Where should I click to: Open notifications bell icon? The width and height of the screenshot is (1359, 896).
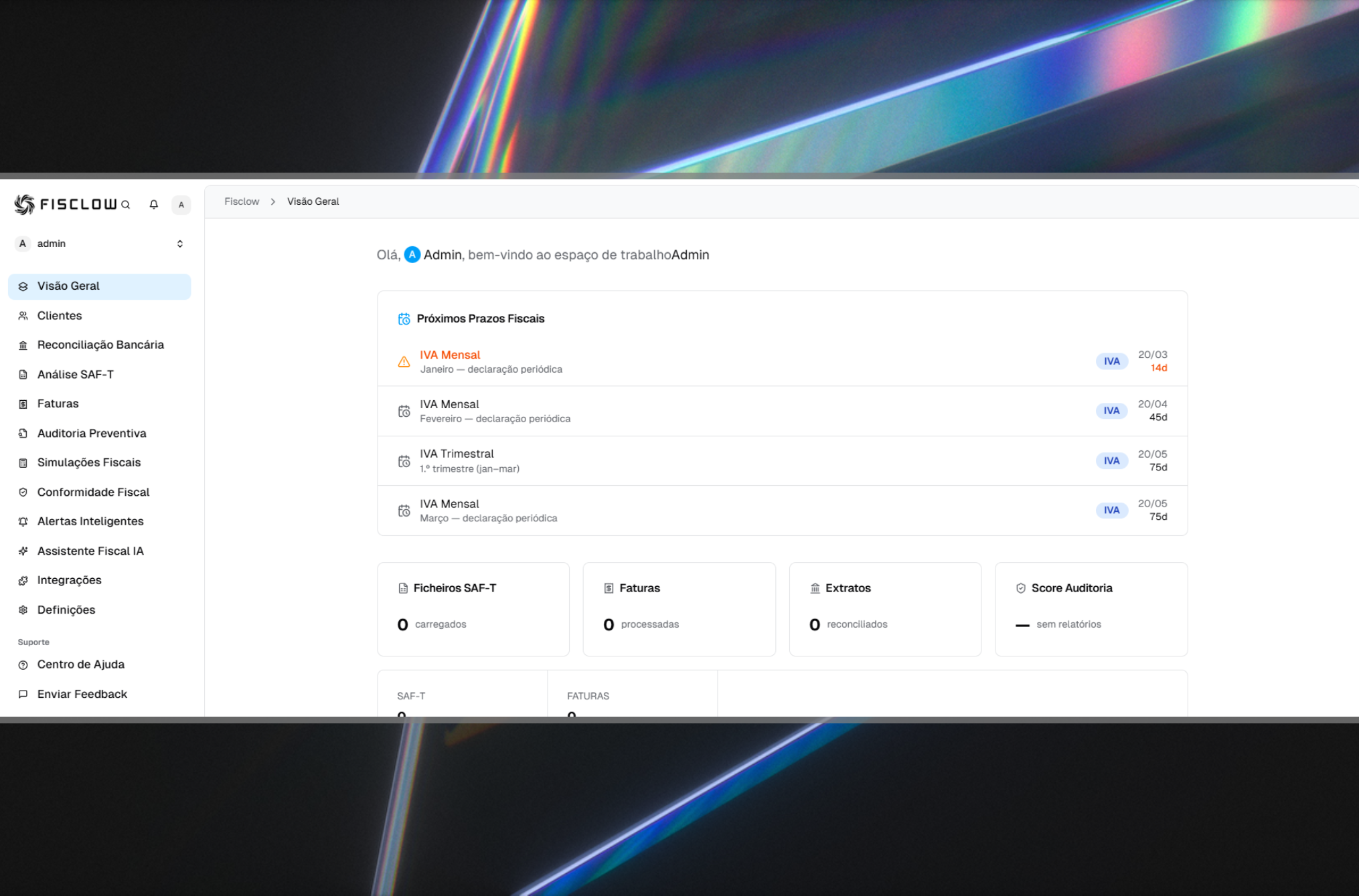pyautogui.click(x=154, y=205)
